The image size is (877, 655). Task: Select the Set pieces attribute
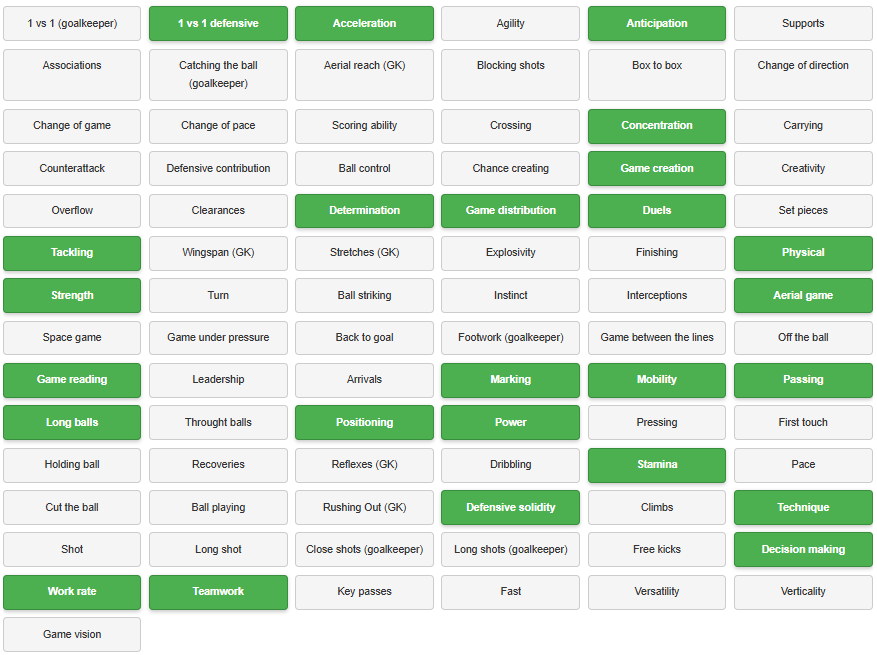[x=803, y=211]
